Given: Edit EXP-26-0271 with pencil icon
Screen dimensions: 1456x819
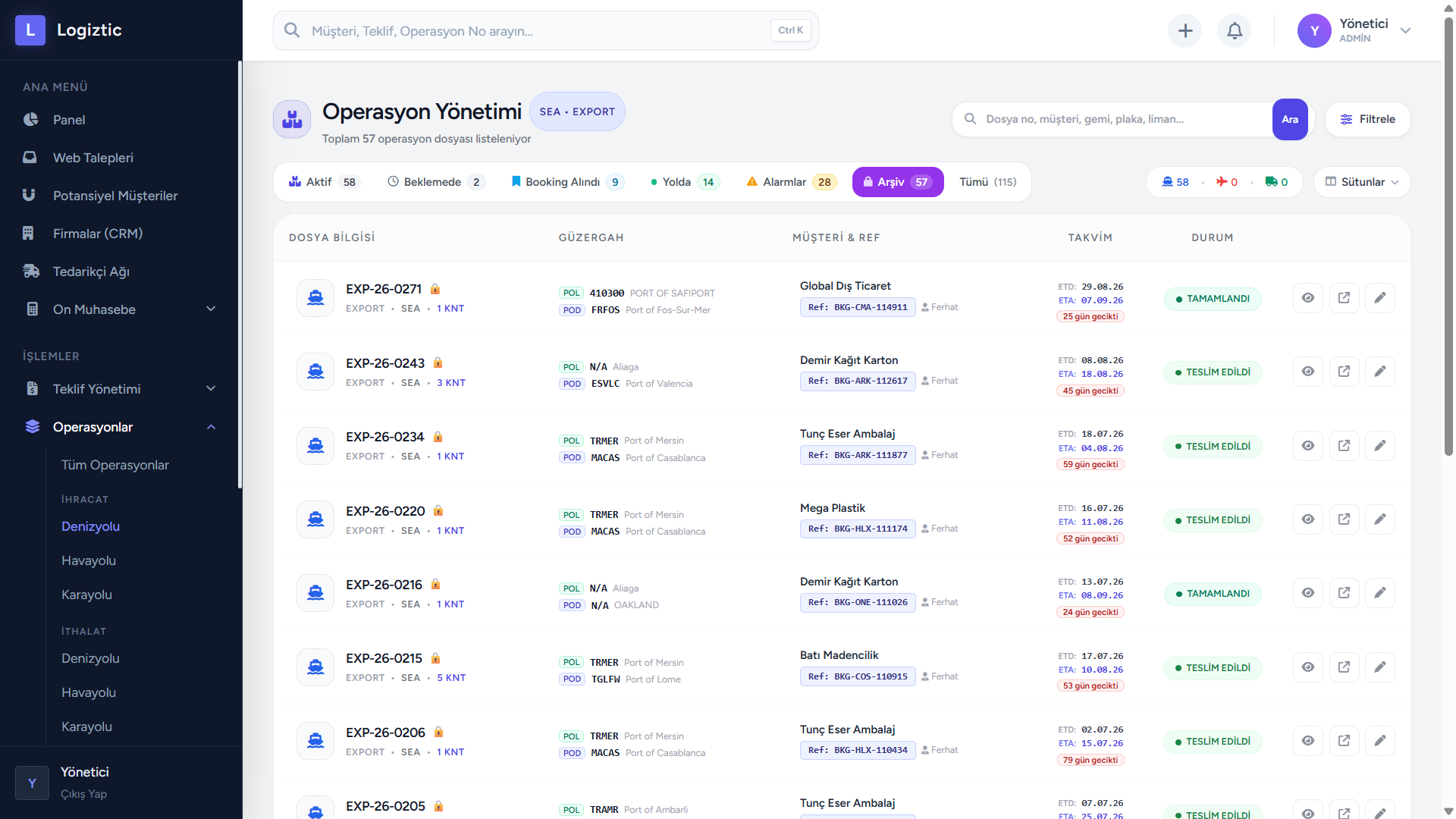Looking at the screenshot, I should pyautogui.click(x=1380, y=298).
